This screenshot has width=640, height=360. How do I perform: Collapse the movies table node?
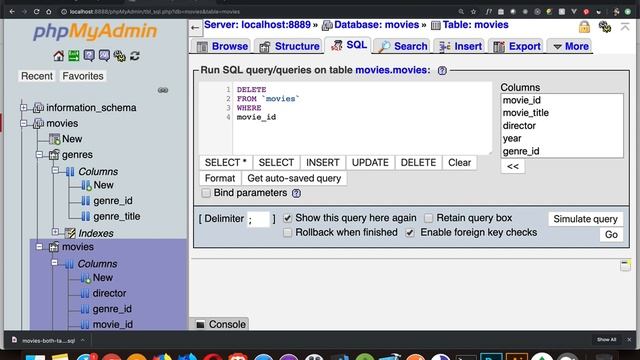click(x=39, y=247)
